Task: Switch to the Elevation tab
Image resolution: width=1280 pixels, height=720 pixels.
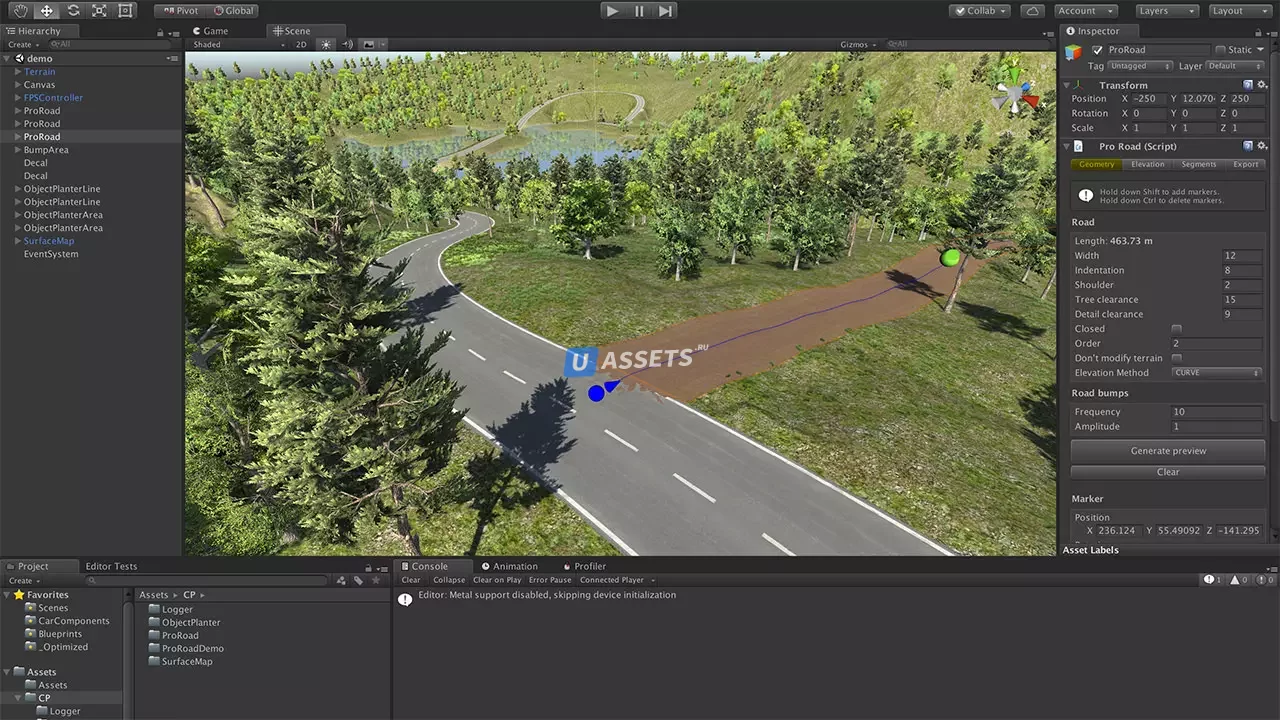Action: click(1147, 164)
